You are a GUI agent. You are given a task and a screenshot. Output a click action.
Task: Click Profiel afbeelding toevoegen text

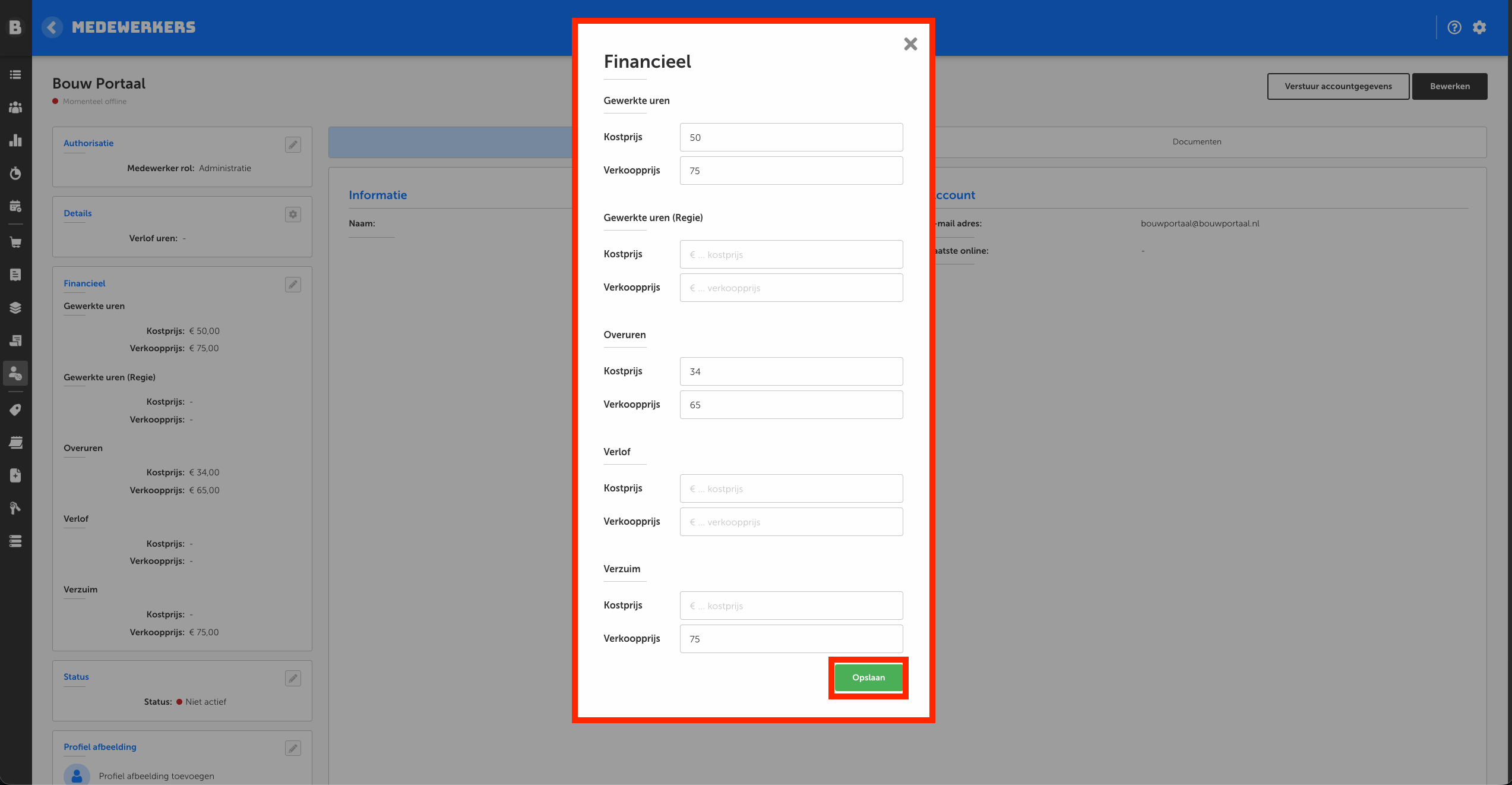point(156,776)
